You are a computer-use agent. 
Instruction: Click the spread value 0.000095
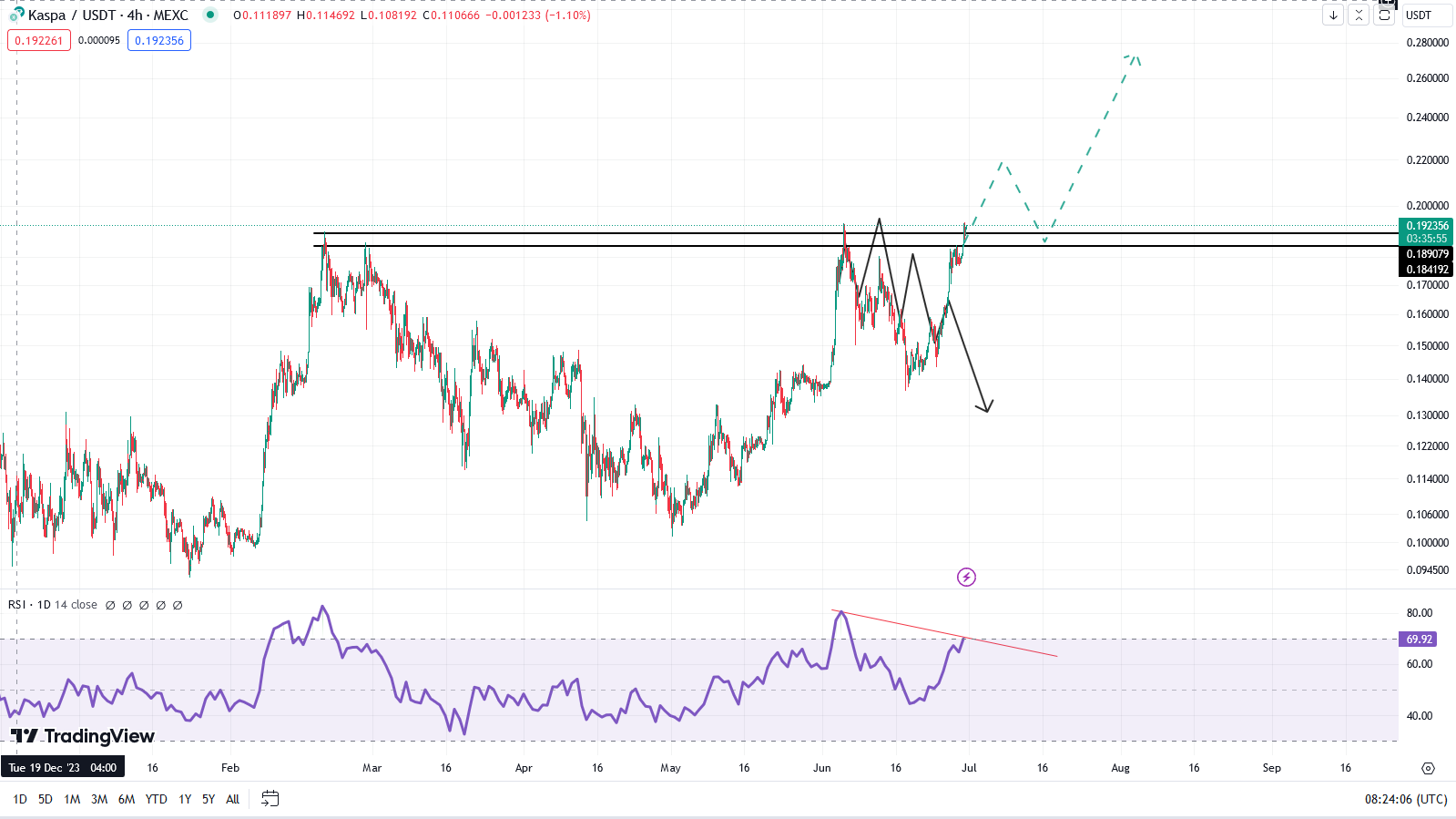point(99,40)
